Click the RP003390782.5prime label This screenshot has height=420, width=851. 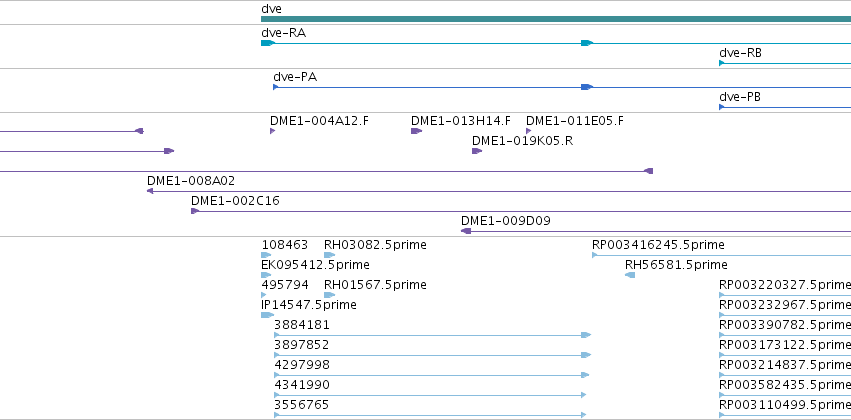[785, 325]
